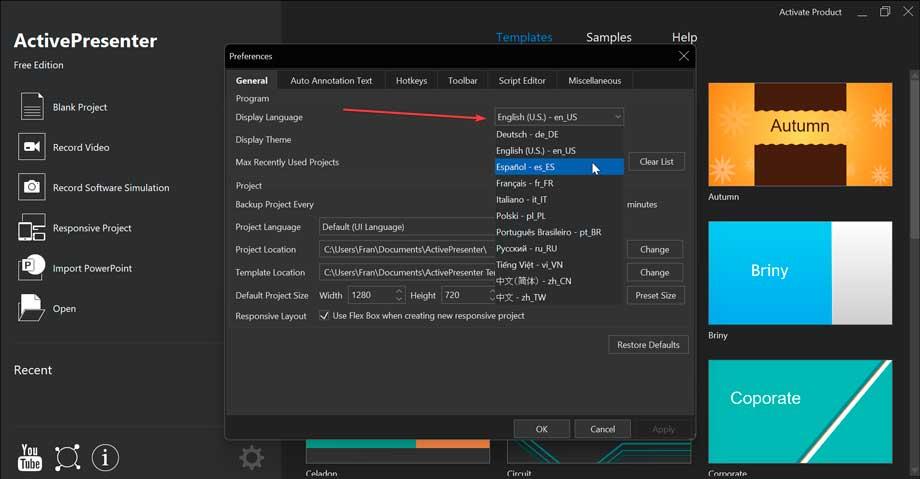Click the Cancel button

pos(603,429)
